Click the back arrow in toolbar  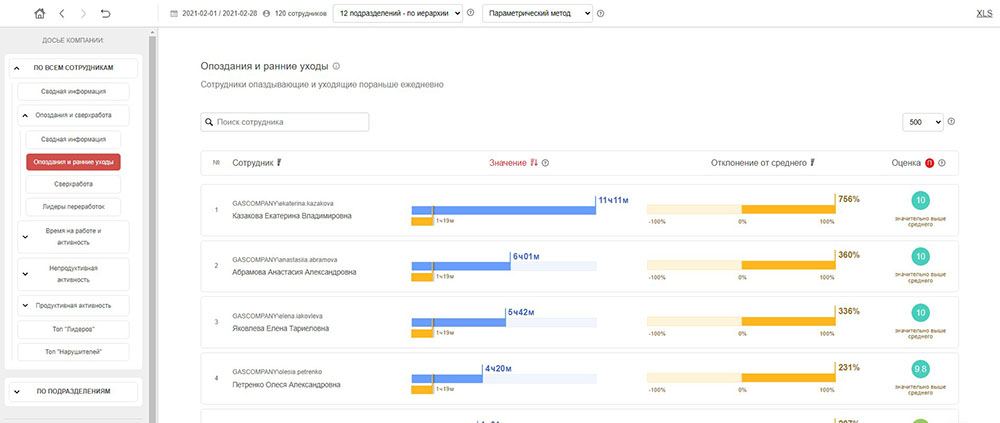(62, 14)
